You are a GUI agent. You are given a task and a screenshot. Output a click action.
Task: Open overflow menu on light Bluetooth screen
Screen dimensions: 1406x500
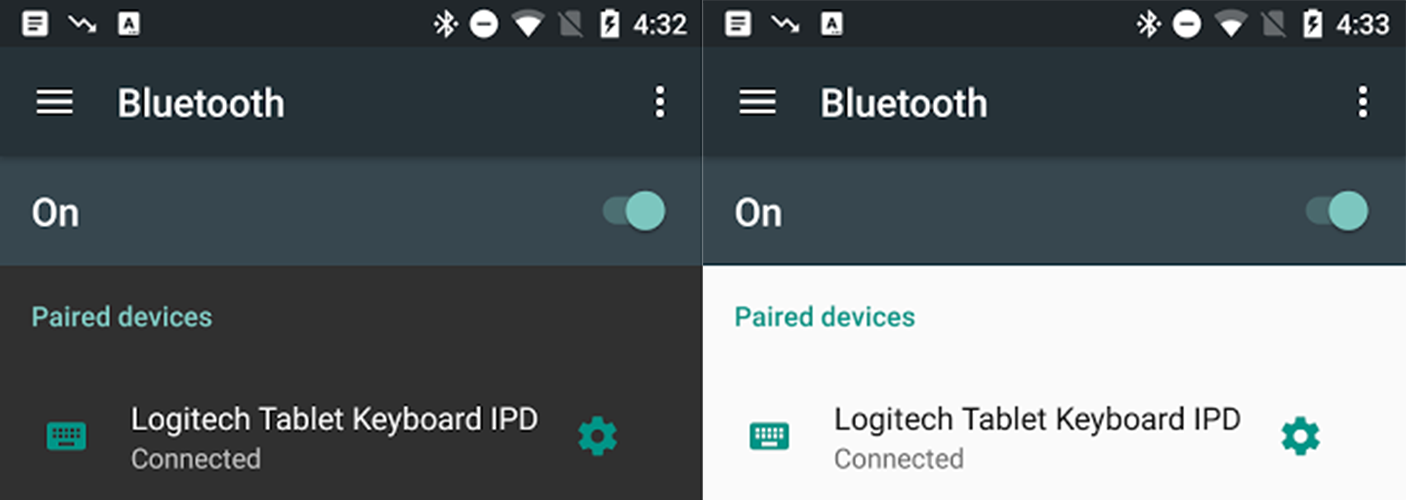coord(1362,102)
